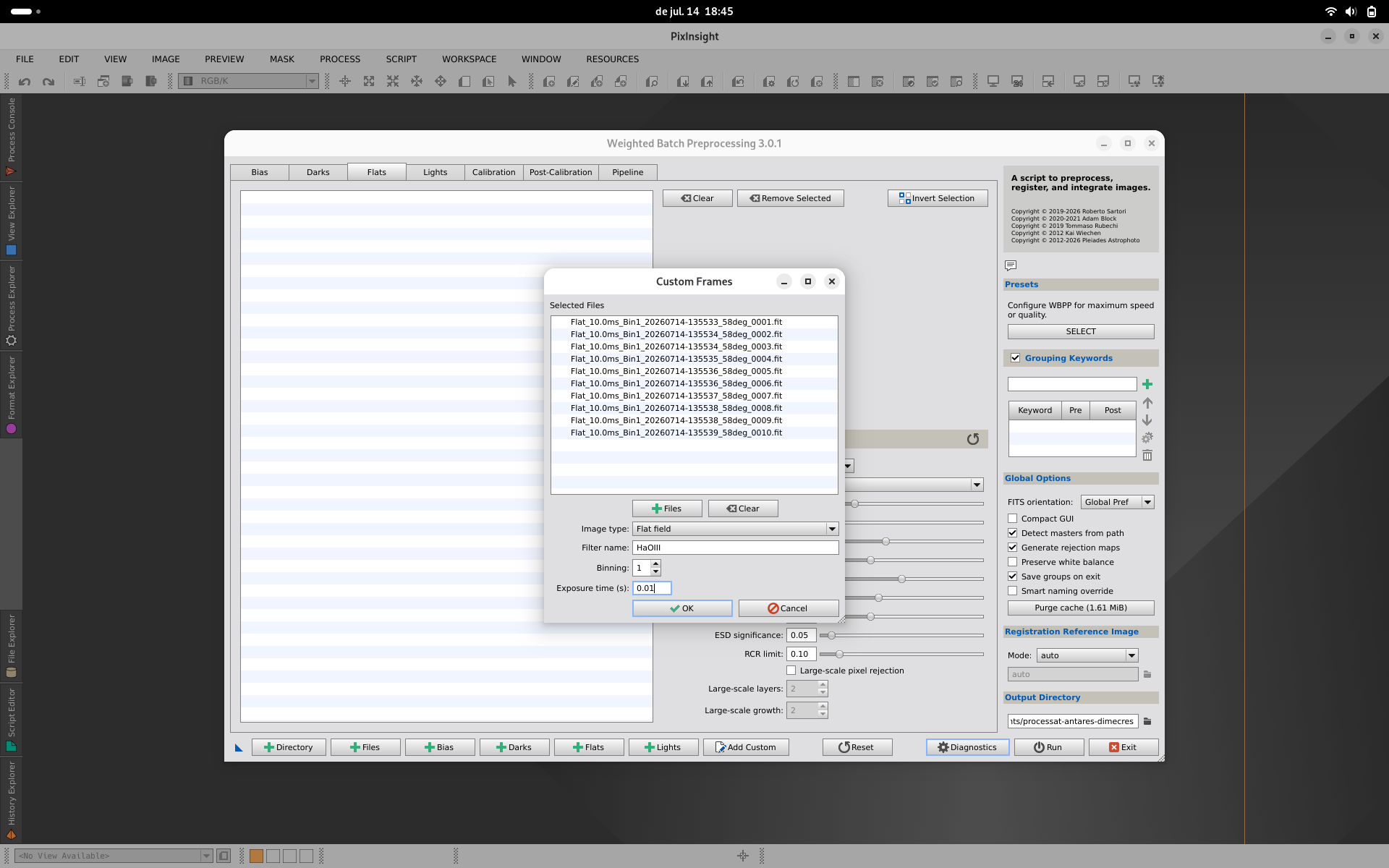The height and width of the screenshot is (868, 1389).
Task: Browse output directory with folder icon
Action: click(1147, 721)
